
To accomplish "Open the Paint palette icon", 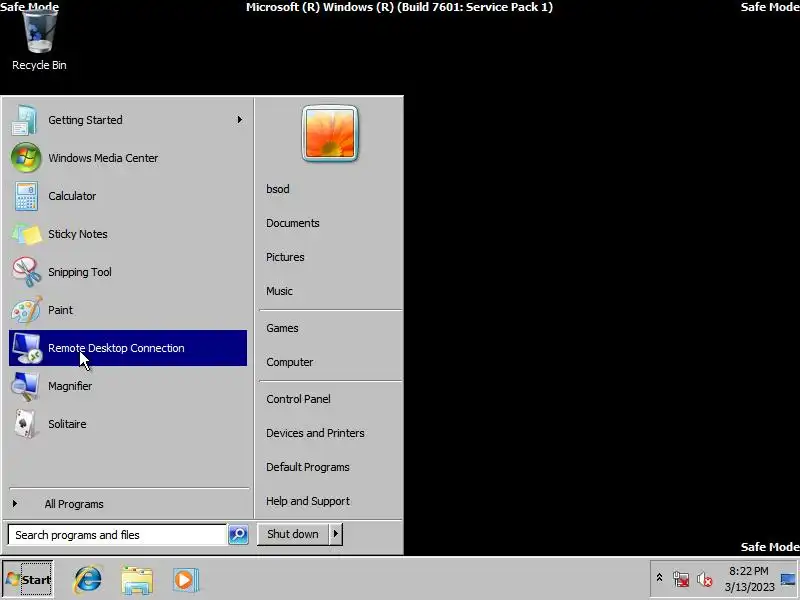I will [27, 310].
